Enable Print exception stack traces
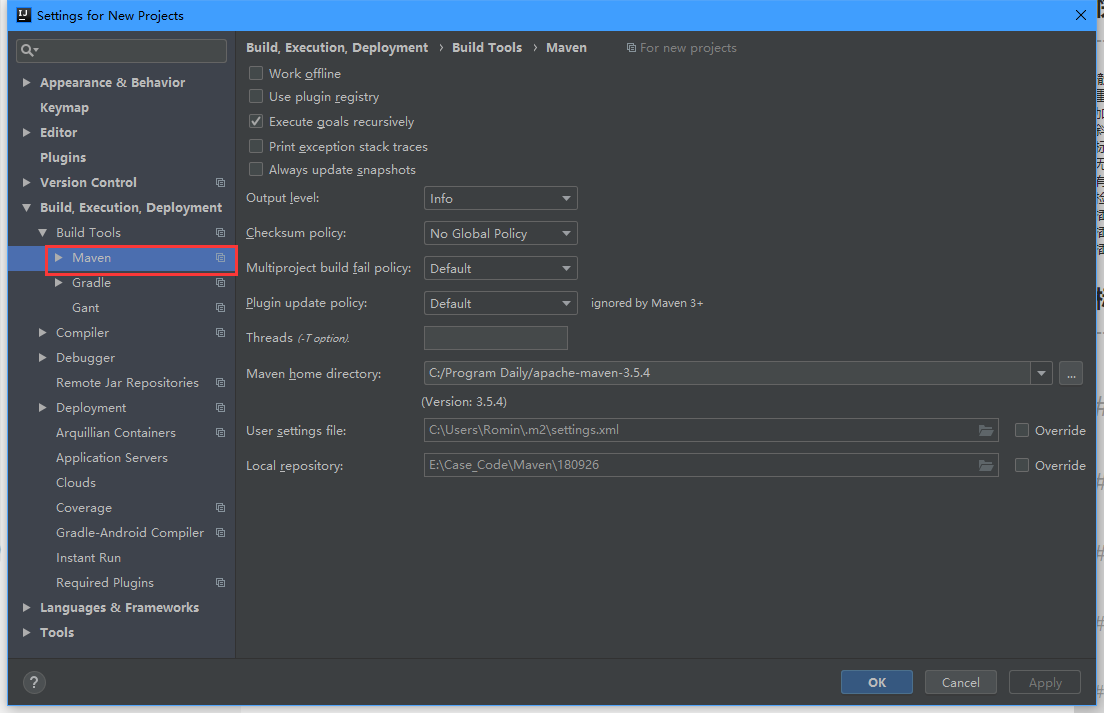1104x713 pixels. point(256,146)
